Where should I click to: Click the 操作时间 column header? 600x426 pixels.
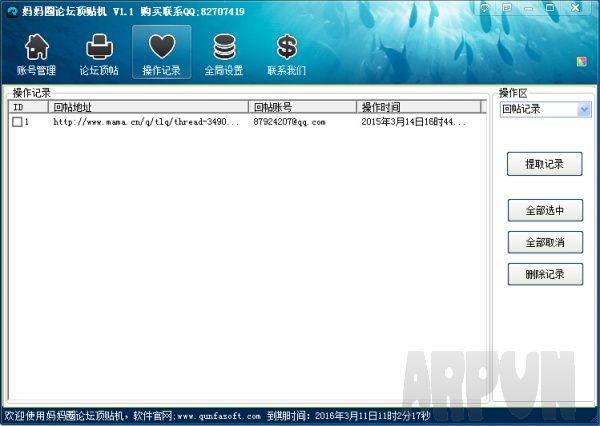click(419, 107)
